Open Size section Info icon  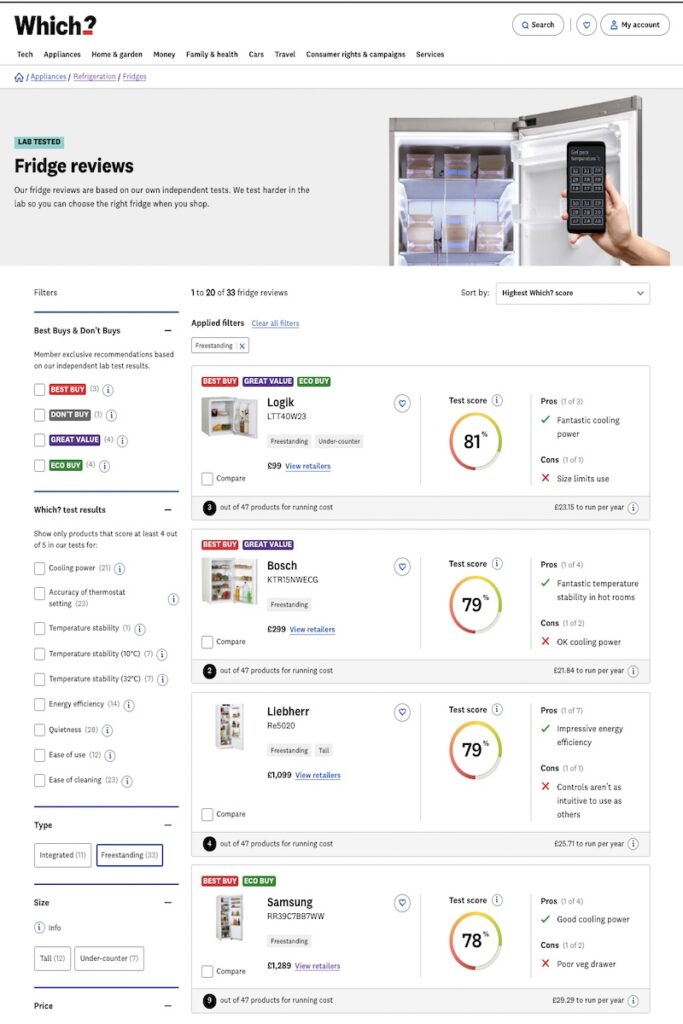click(x=39, y=927)
